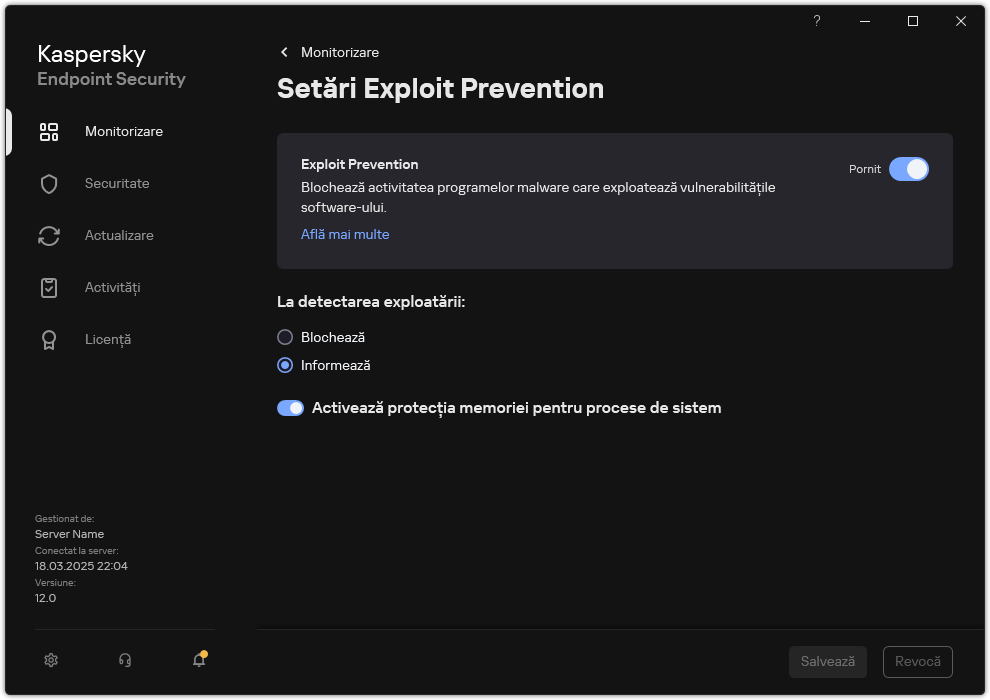Click the Pornit status label
This screenshot has width=990, height=700.
coord(864,169)
